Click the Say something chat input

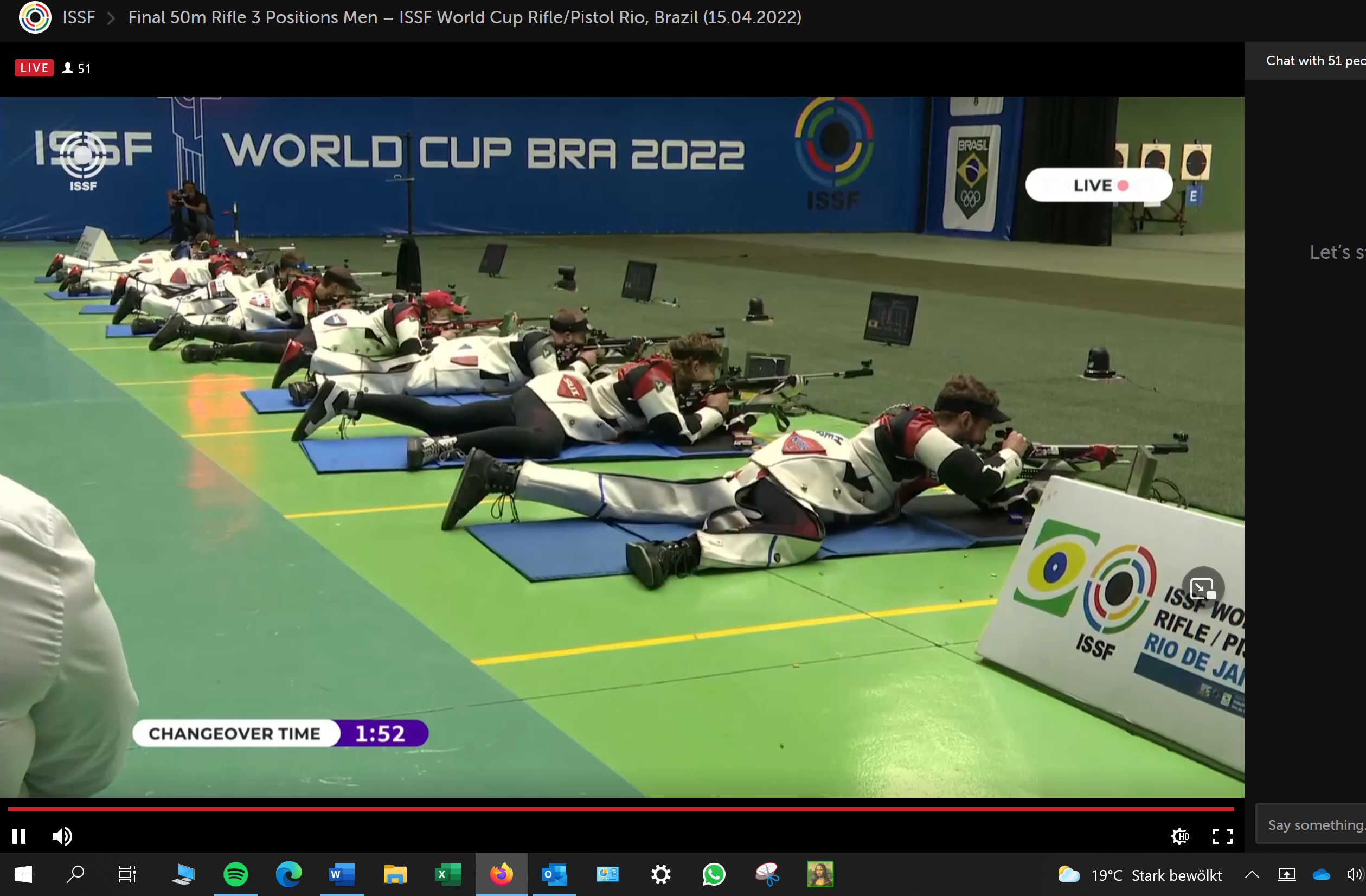[1311, 824]
